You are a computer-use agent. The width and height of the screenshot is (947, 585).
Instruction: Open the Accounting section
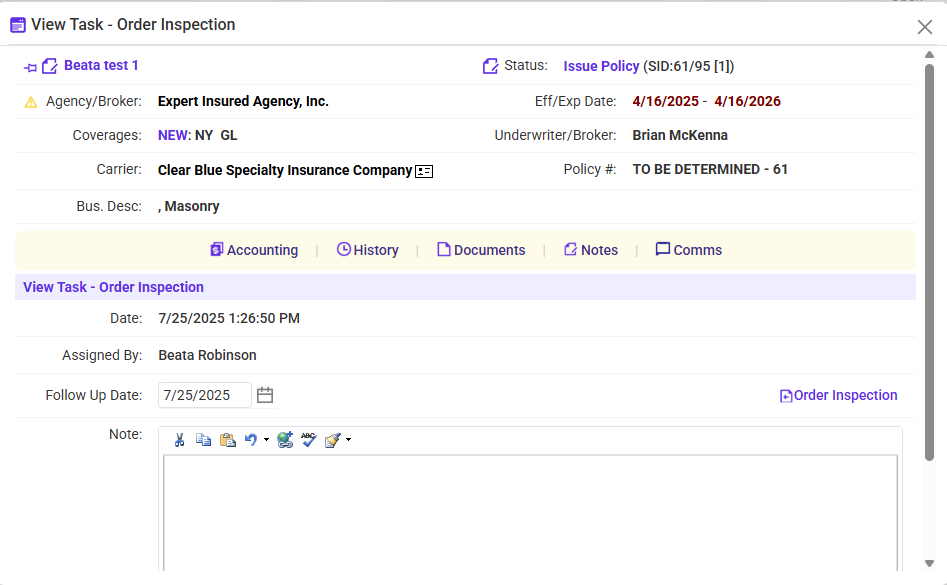pyautogui.click(x=254, y=250)
